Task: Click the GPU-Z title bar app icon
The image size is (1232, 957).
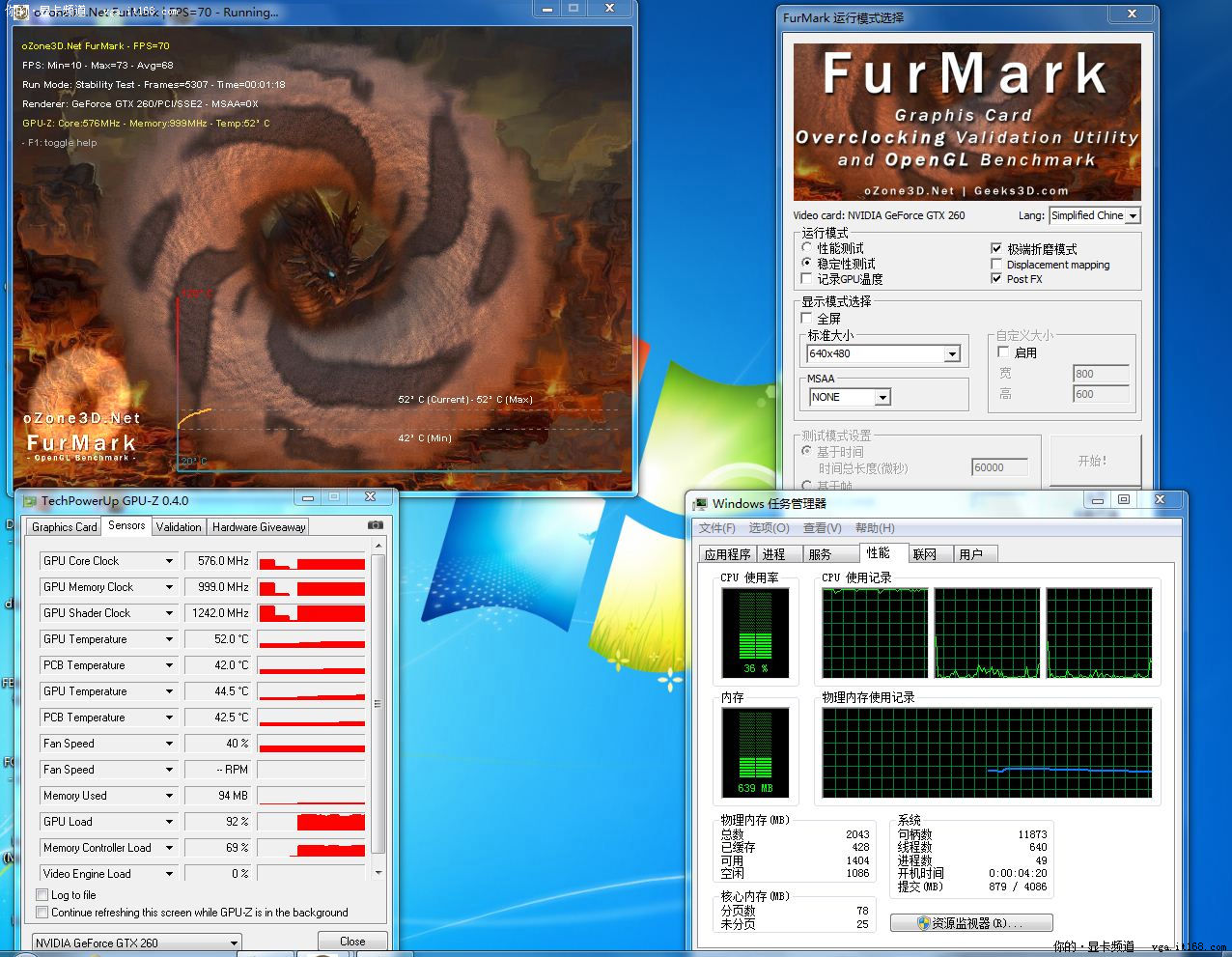Action: tap(29, 501)
